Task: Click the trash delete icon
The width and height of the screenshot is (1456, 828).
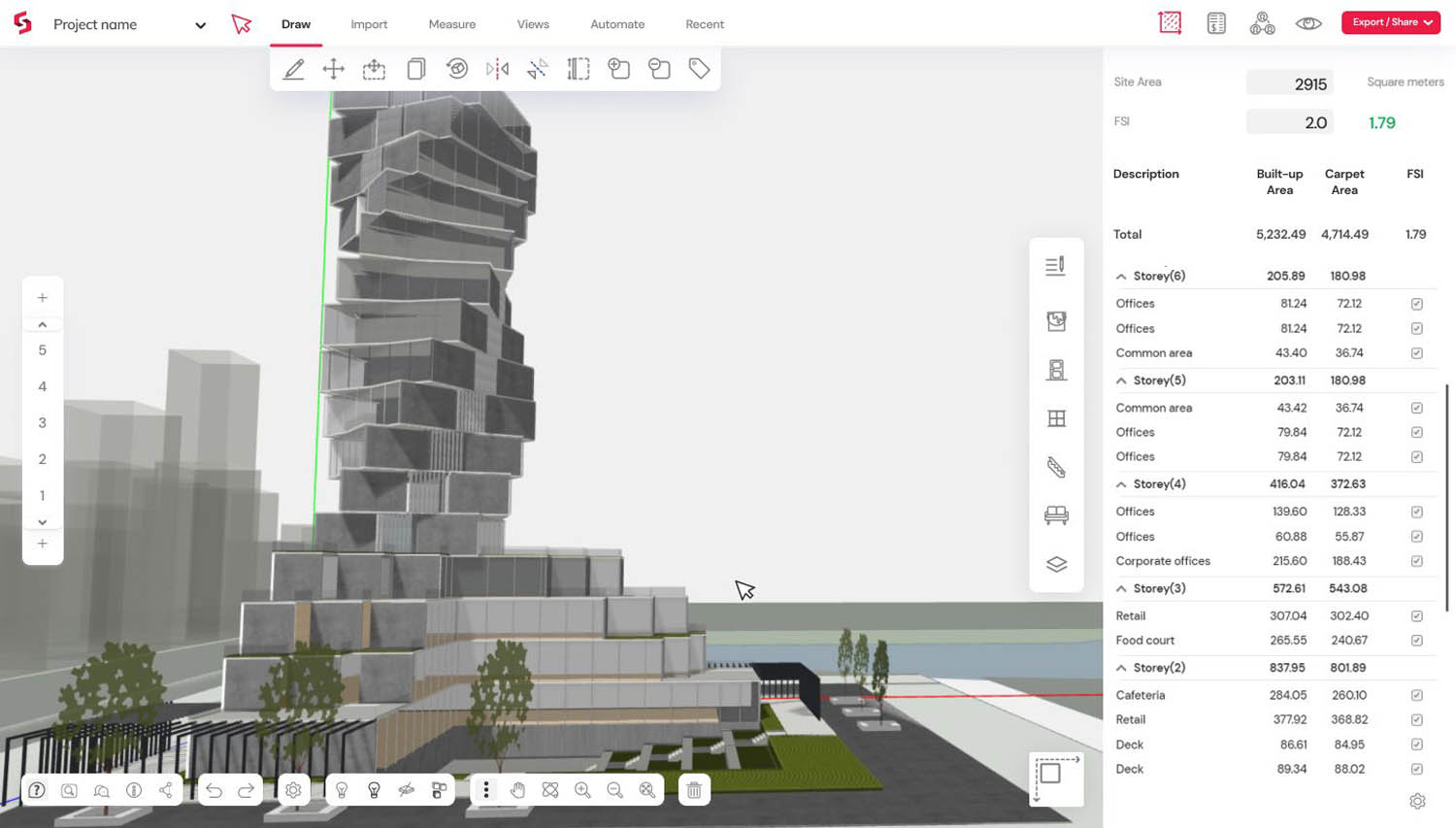Action: click(x=694, y=790)
